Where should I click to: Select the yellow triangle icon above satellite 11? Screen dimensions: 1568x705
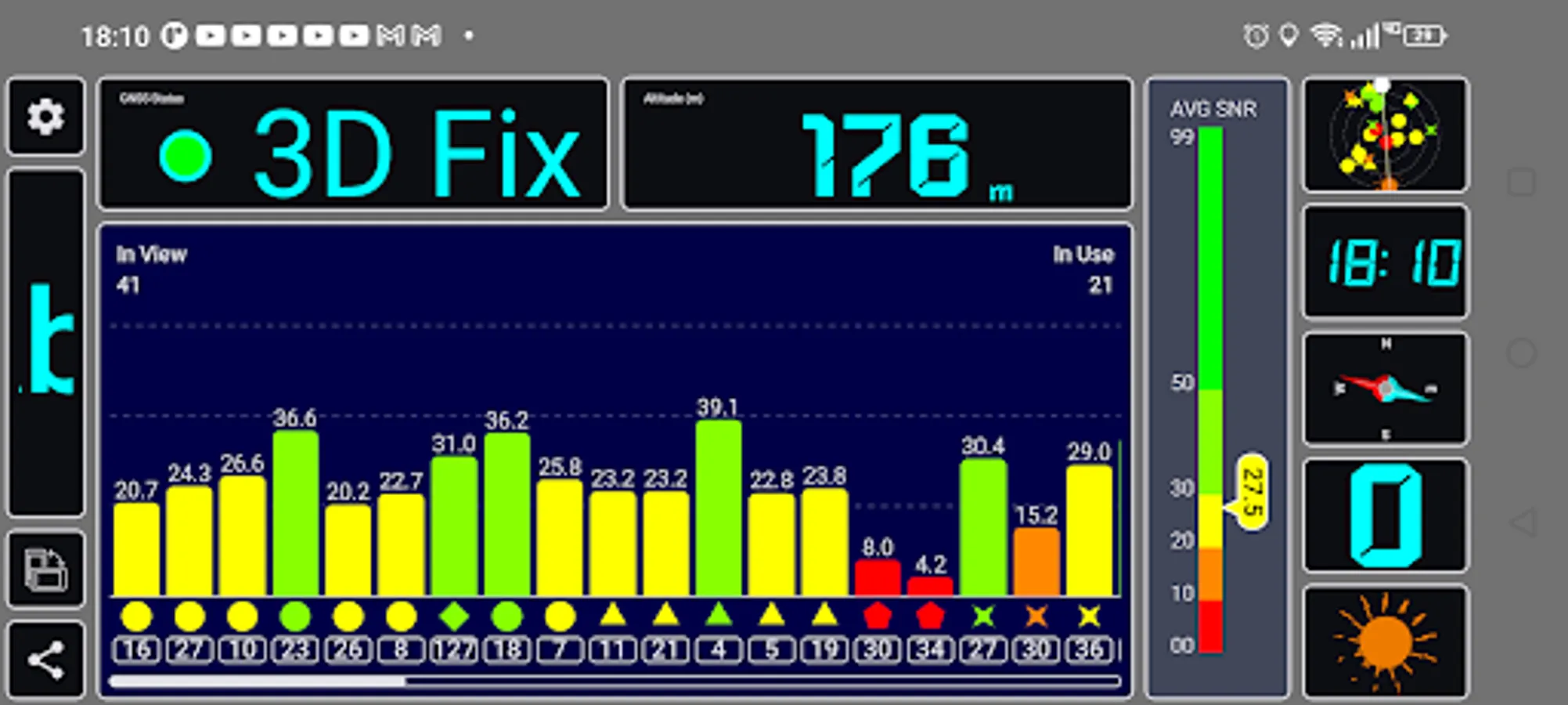[x=613, y=615]
